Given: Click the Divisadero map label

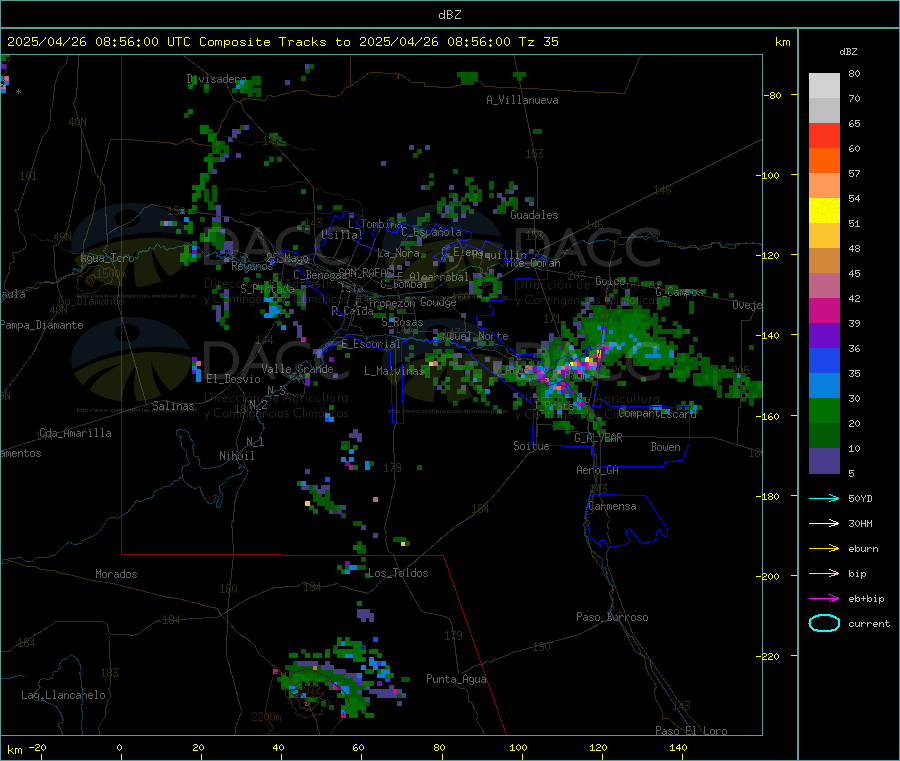Looking at the screenshot, I should (x=216, y=79).
